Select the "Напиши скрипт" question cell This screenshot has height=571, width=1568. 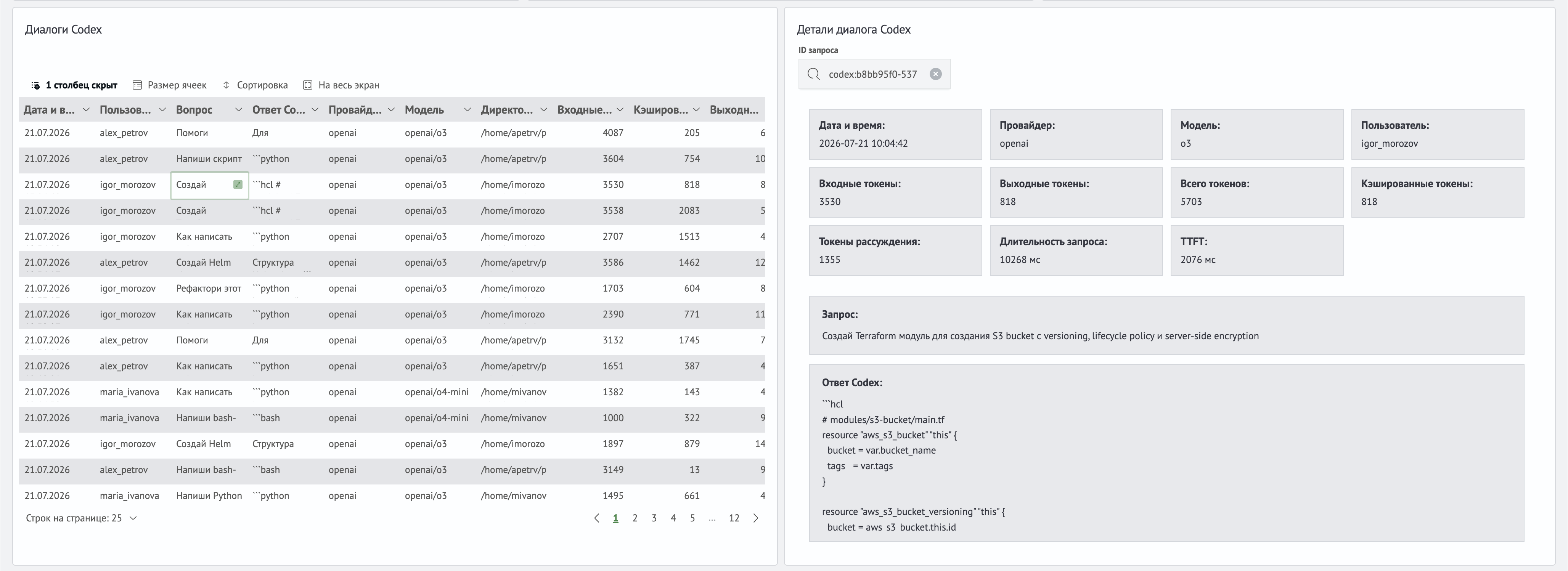pyautogui.click(x=209, y=159)
